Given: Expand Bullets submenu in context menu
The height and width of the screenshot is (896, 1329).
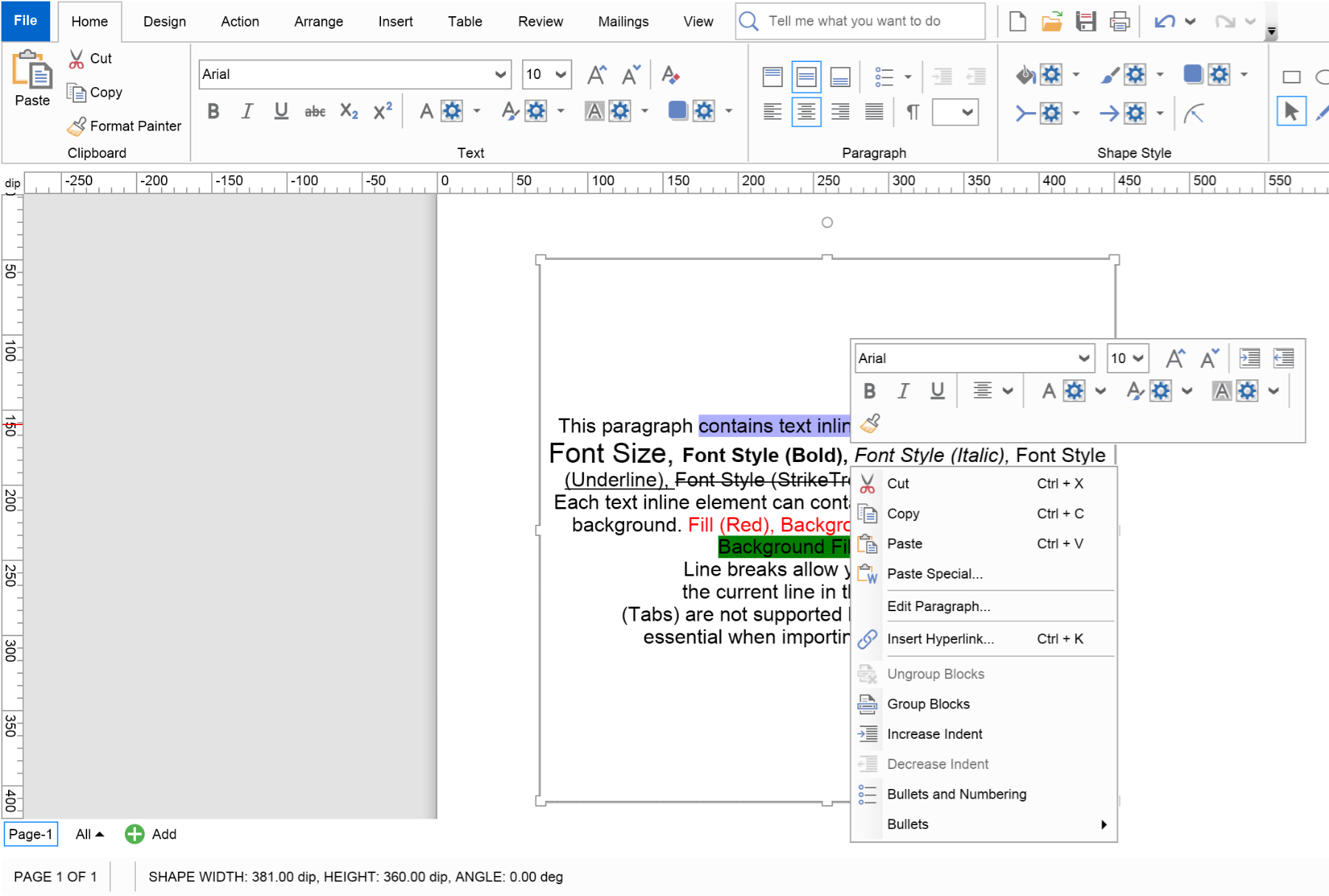Looking at the screenshot, I should point(1104,824).
